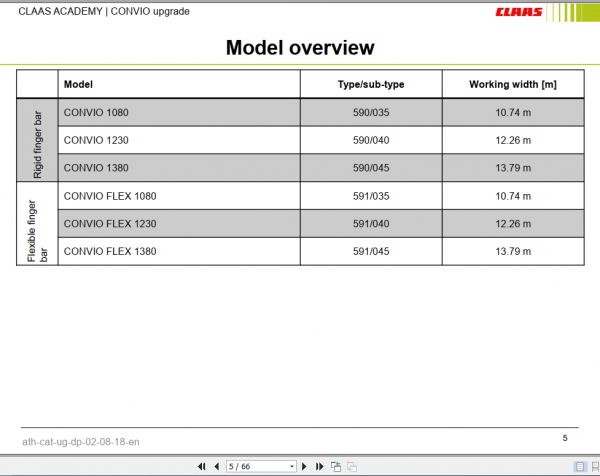
Task: Click the Model overview title
Action: click(x=300, y=48)
